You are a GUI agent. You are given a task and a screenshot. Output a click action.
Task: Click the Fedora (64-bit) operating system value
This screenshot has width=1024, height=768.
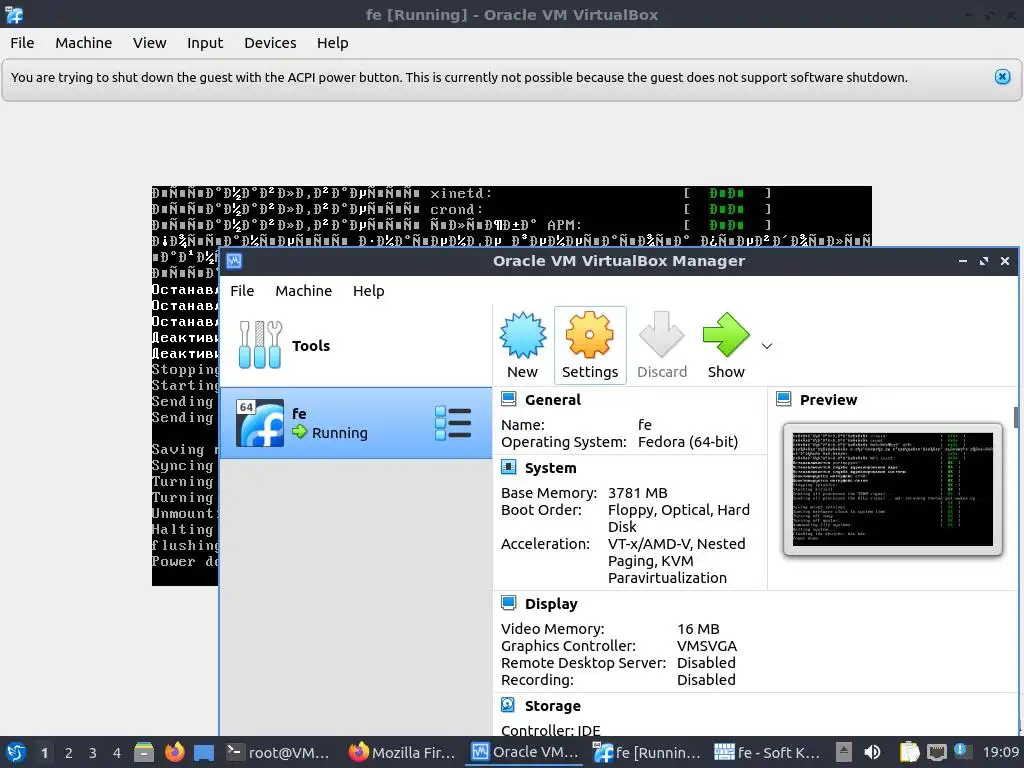click(688, 442)
